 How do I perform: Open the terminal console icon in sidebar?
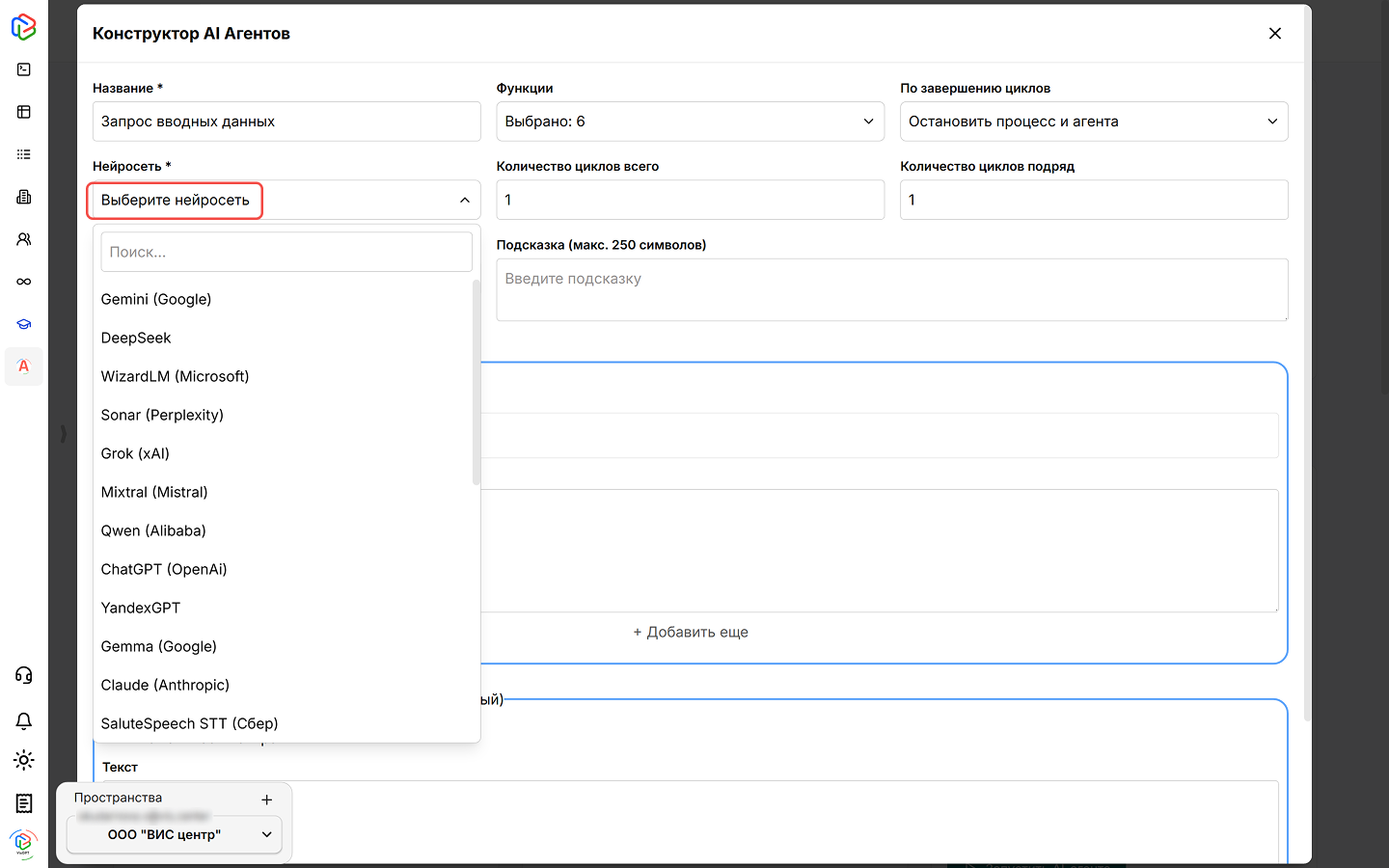click(24, 69)
